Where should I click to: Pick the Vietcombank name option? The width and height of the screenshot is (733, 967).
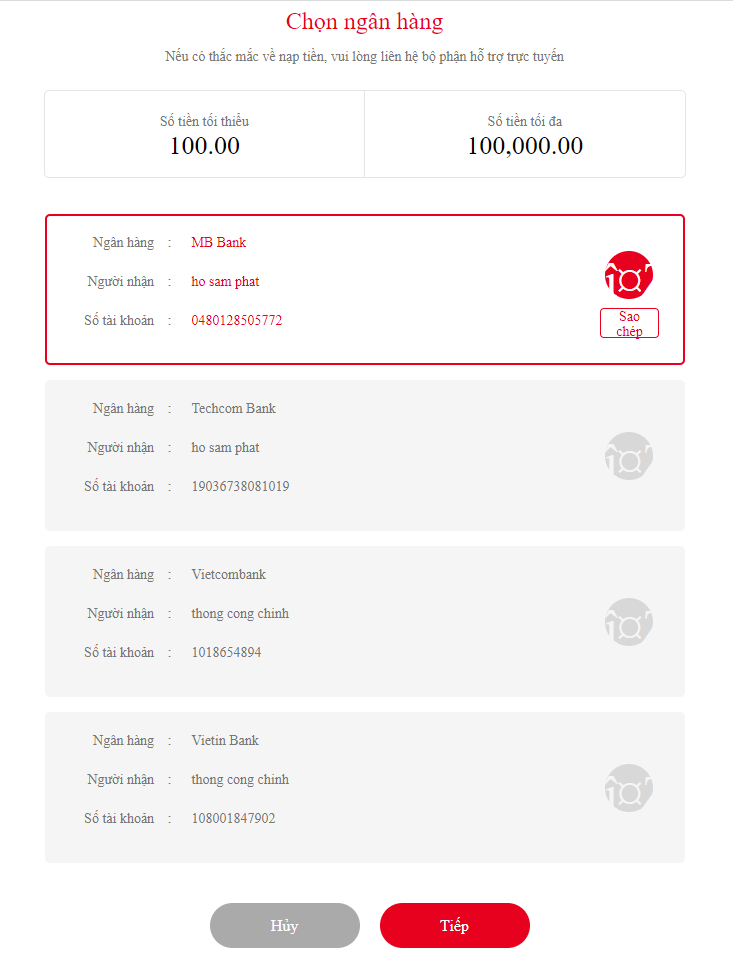click(229, 575)
